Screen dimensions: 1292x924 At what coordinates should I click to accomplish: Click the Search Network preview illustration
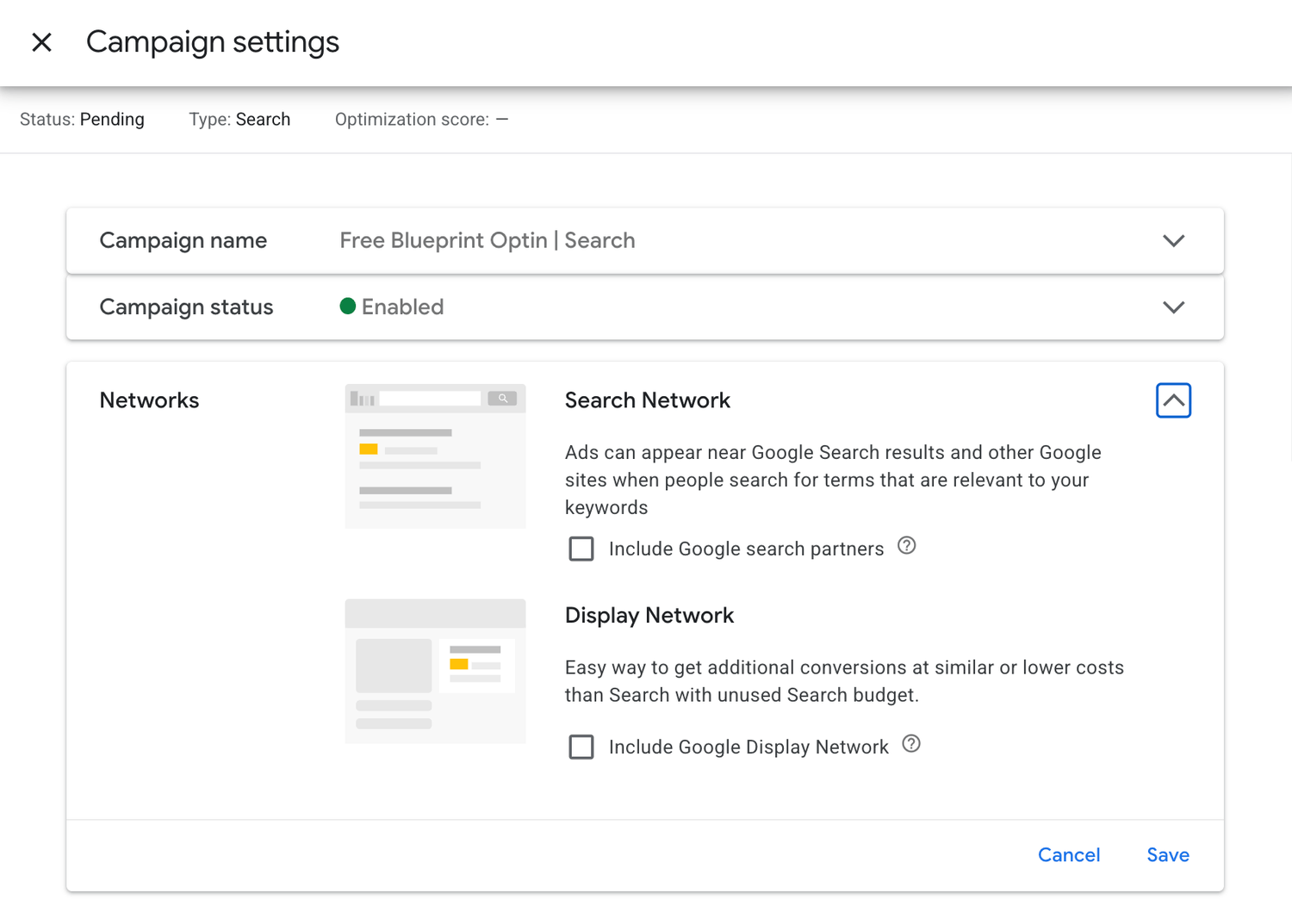(435, 456)
